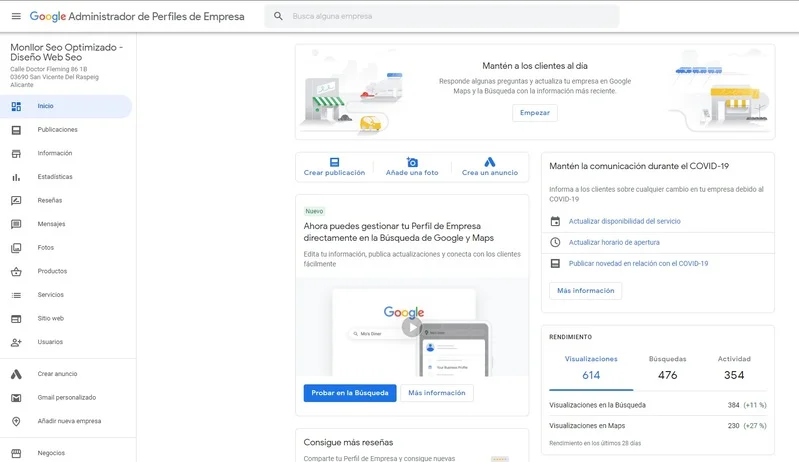Open Reseñas in the sidebar
Image resolution: width=799 pixels, height=462 pixels.
[x=50, y=200]
